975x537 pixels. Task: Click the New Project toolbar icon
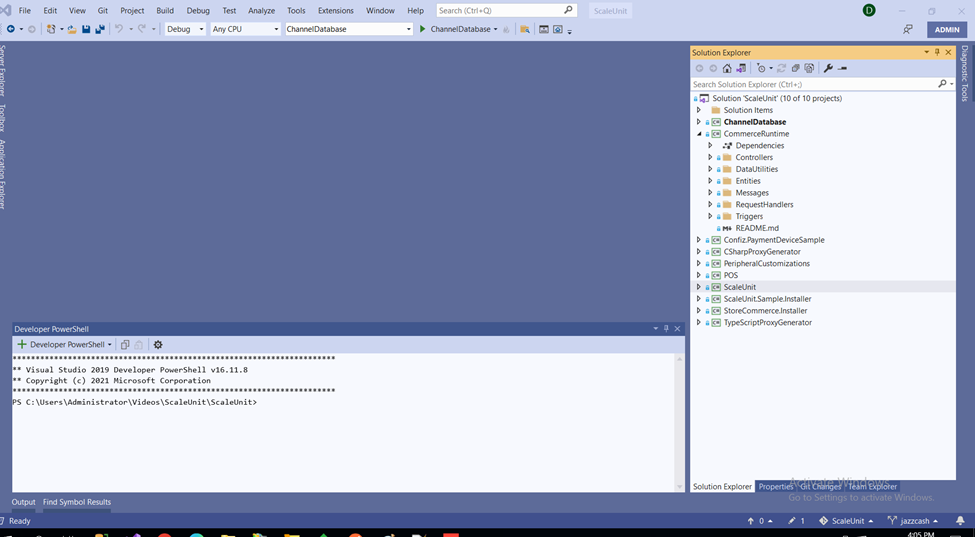[51, 29]
